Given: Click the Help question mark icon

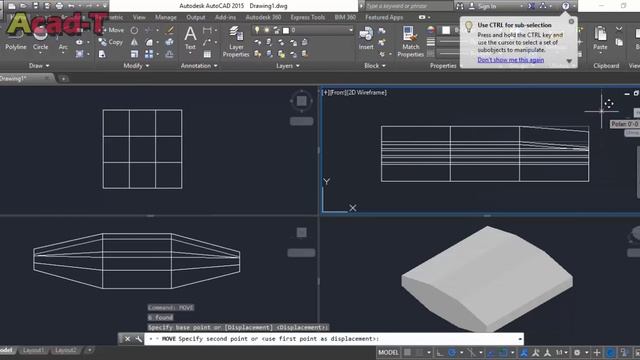Looking at the screenshot, I should pyautogui.click(x=565, y=6).
